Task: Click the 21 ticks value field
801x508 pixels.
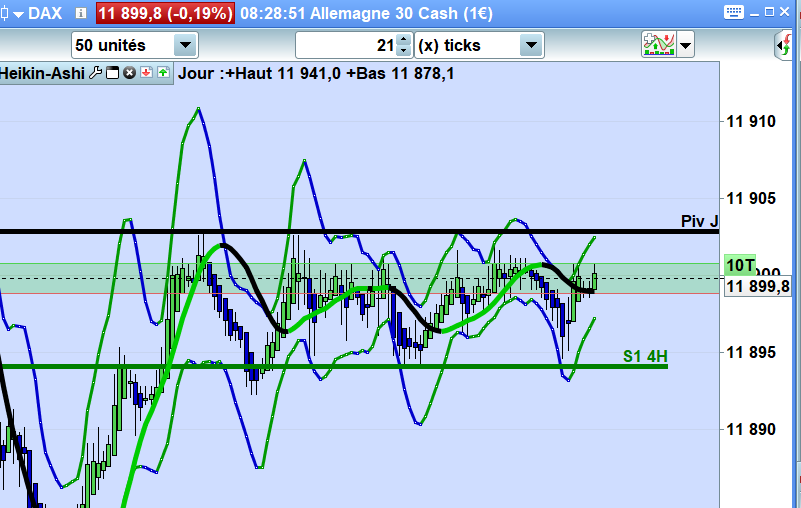Action: pos(346,45)
